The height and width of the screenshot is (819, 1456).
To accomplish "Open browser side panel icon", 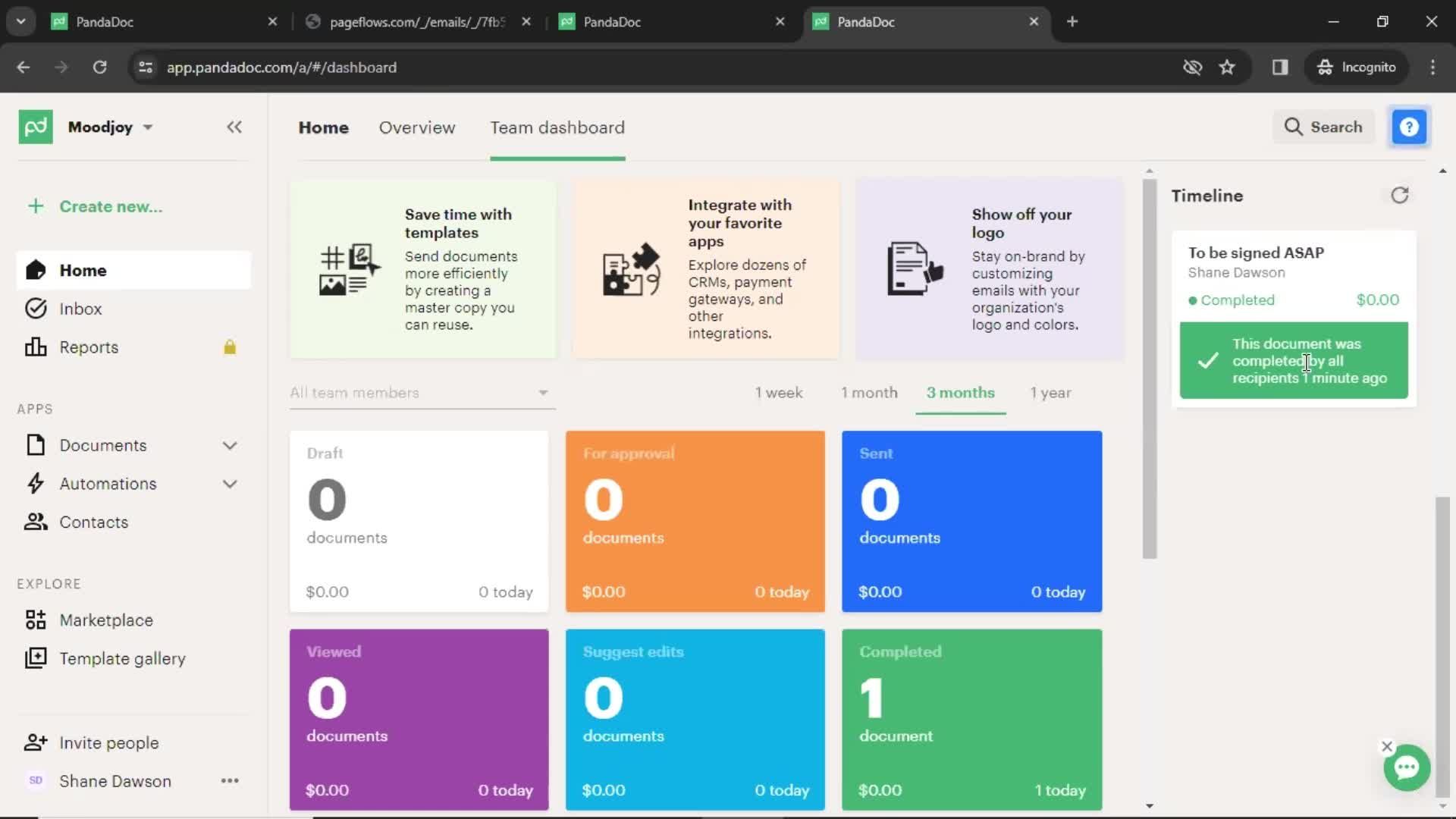I will pos(1280,67).
